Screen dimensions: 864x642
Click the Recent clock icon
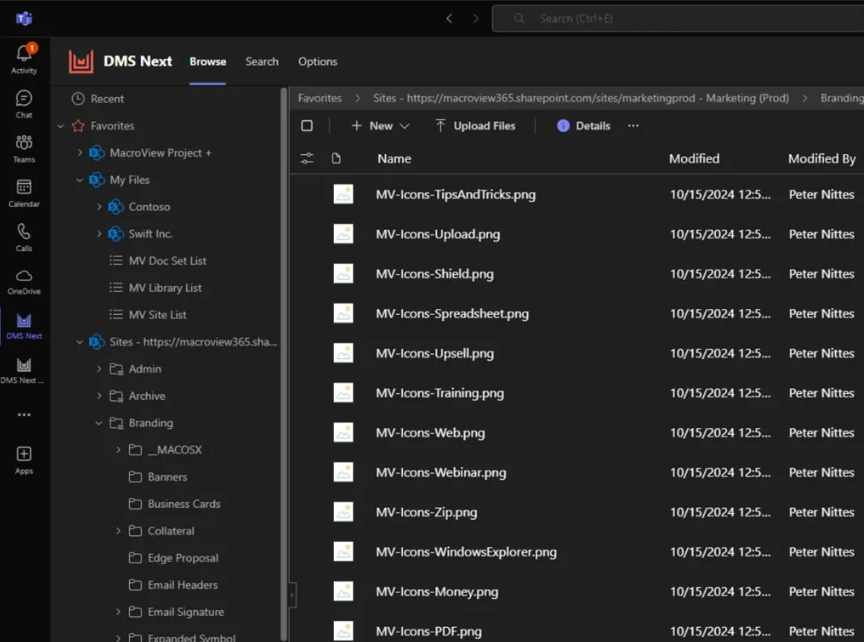(78, 99)
